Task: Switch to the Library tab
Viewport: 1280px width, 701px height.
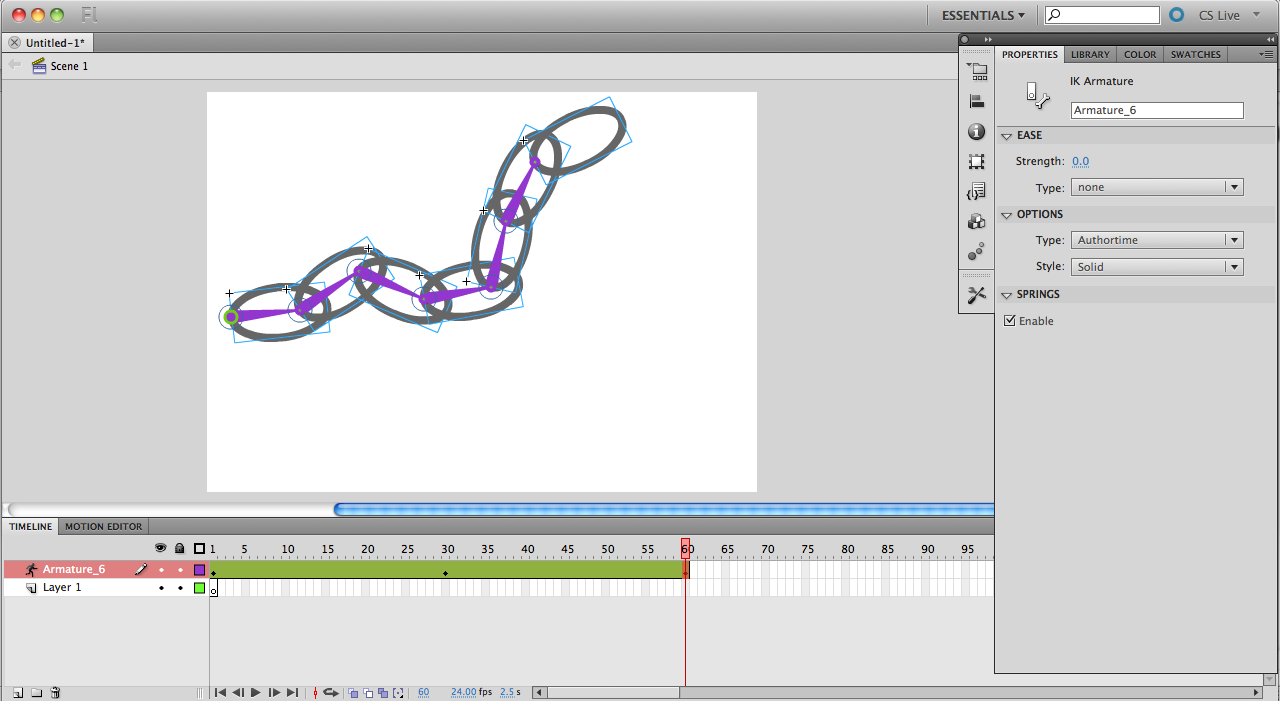Action: (x=1089, y=54)
